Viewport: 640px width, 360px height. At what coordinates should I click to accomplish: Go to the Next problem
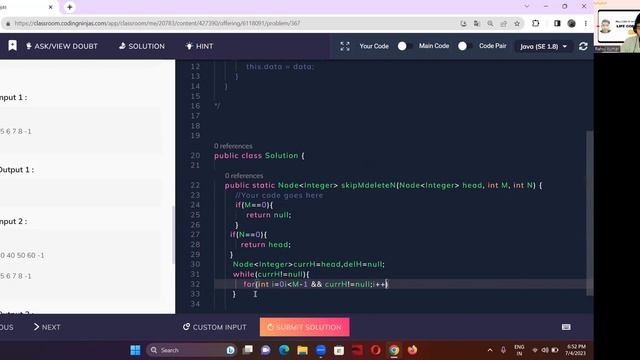click(47, 327)
